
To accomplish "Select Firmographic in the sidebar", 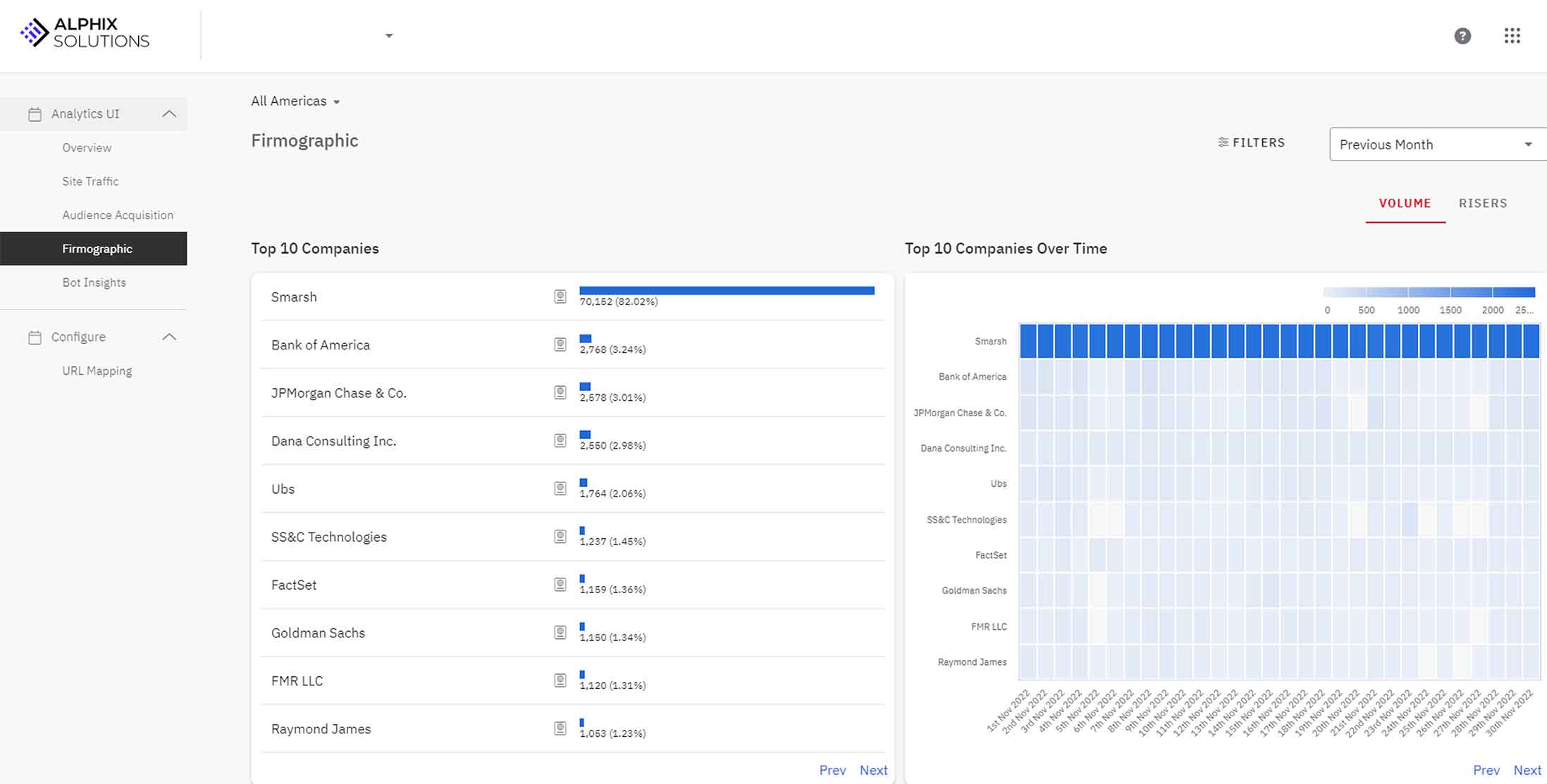I will [x=94, y=249].
